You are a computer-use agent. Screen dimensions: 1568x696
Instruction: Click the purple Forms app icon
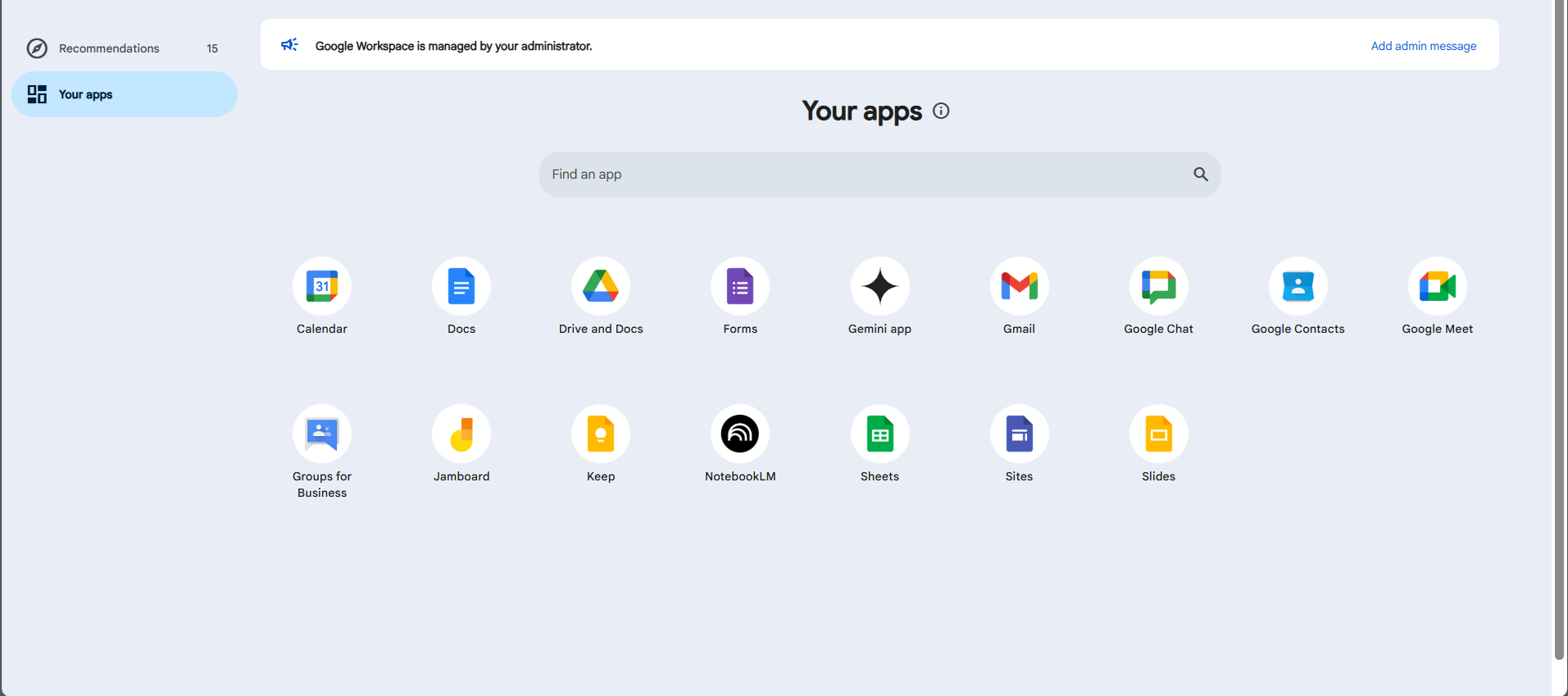click(740, 286)
